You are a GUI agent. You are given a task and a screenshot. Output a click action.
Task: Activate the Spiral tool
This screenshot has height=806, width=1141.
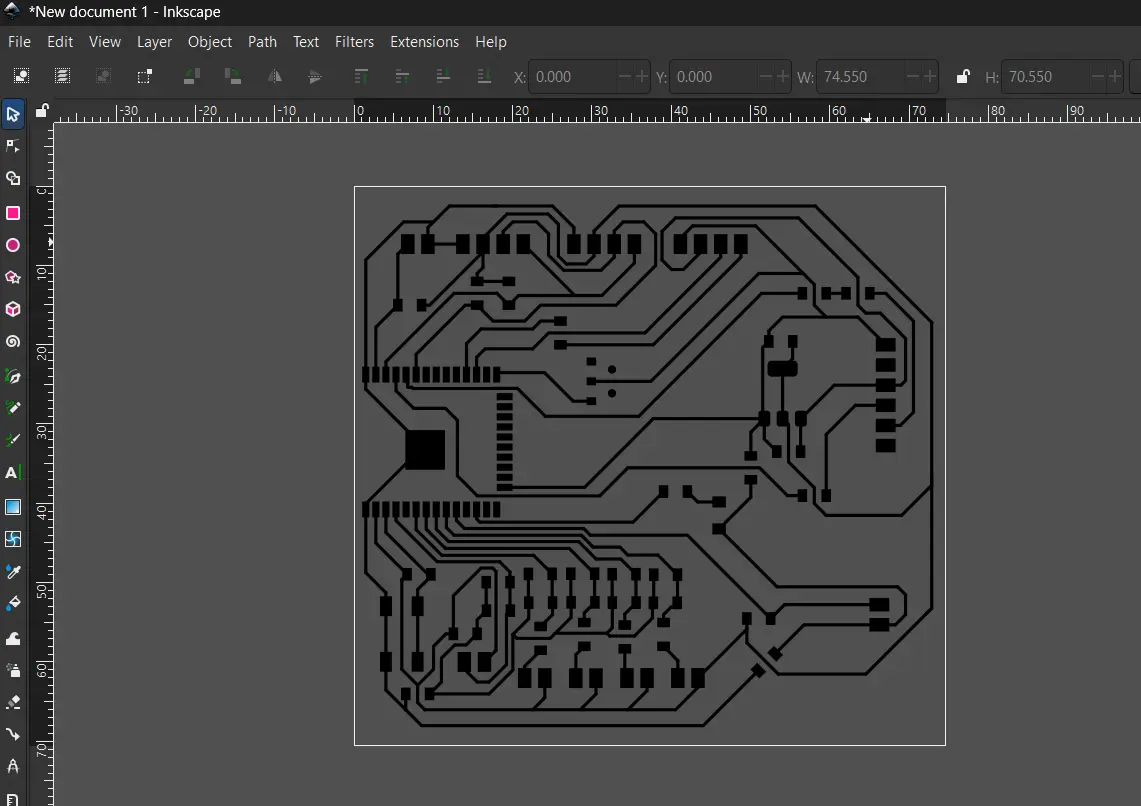click(13, 341)
